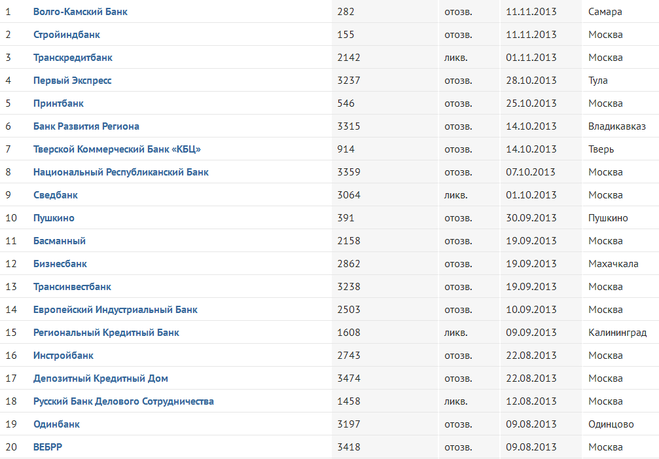Select license number 2862
Image resolution: width=659 pixels, height=459 pixels.
[x=348, y=264]
